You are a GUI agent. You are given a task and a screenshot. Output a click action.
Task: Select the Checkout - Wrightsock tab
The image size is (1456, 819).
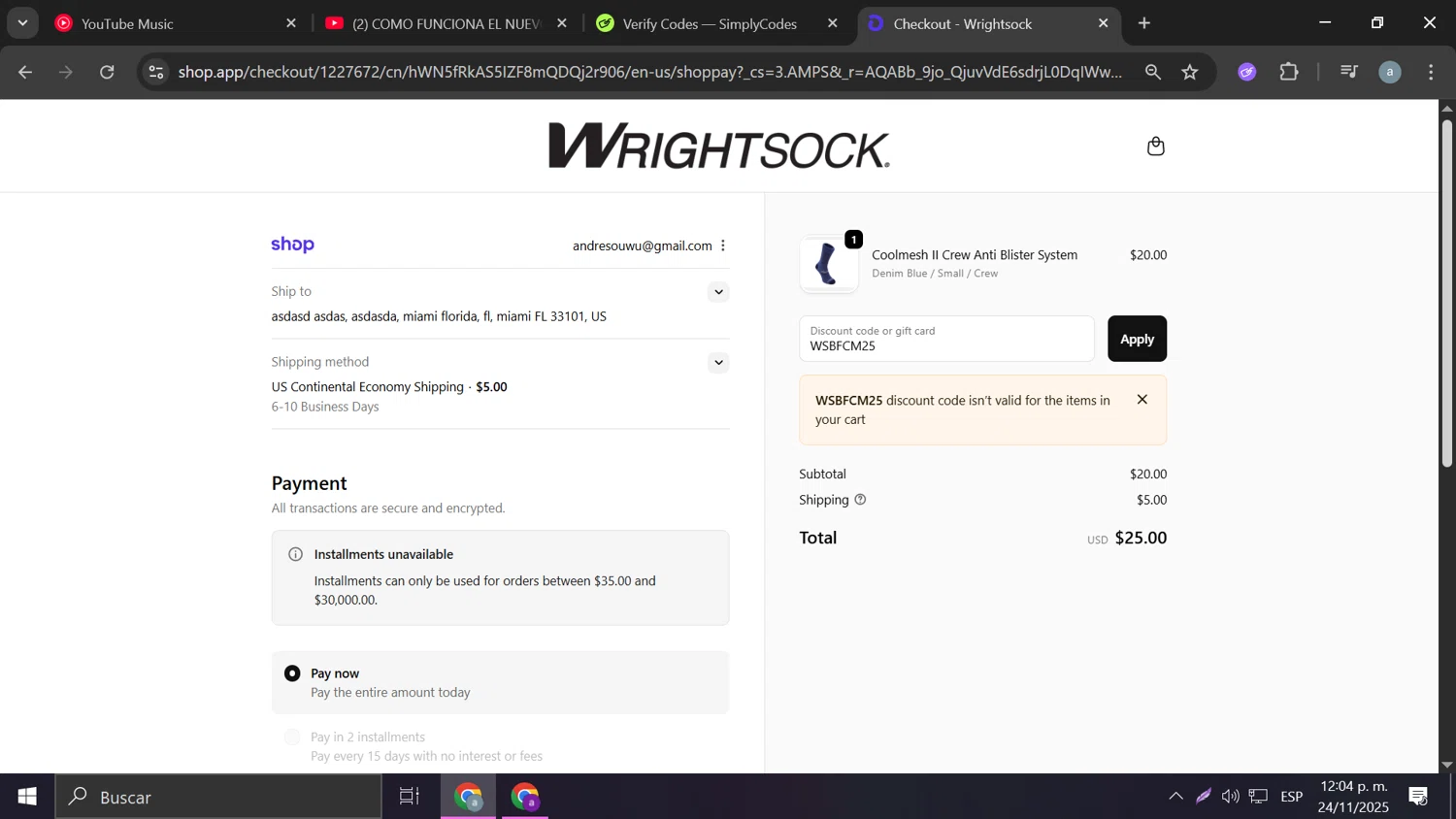(x=988, y=23)
